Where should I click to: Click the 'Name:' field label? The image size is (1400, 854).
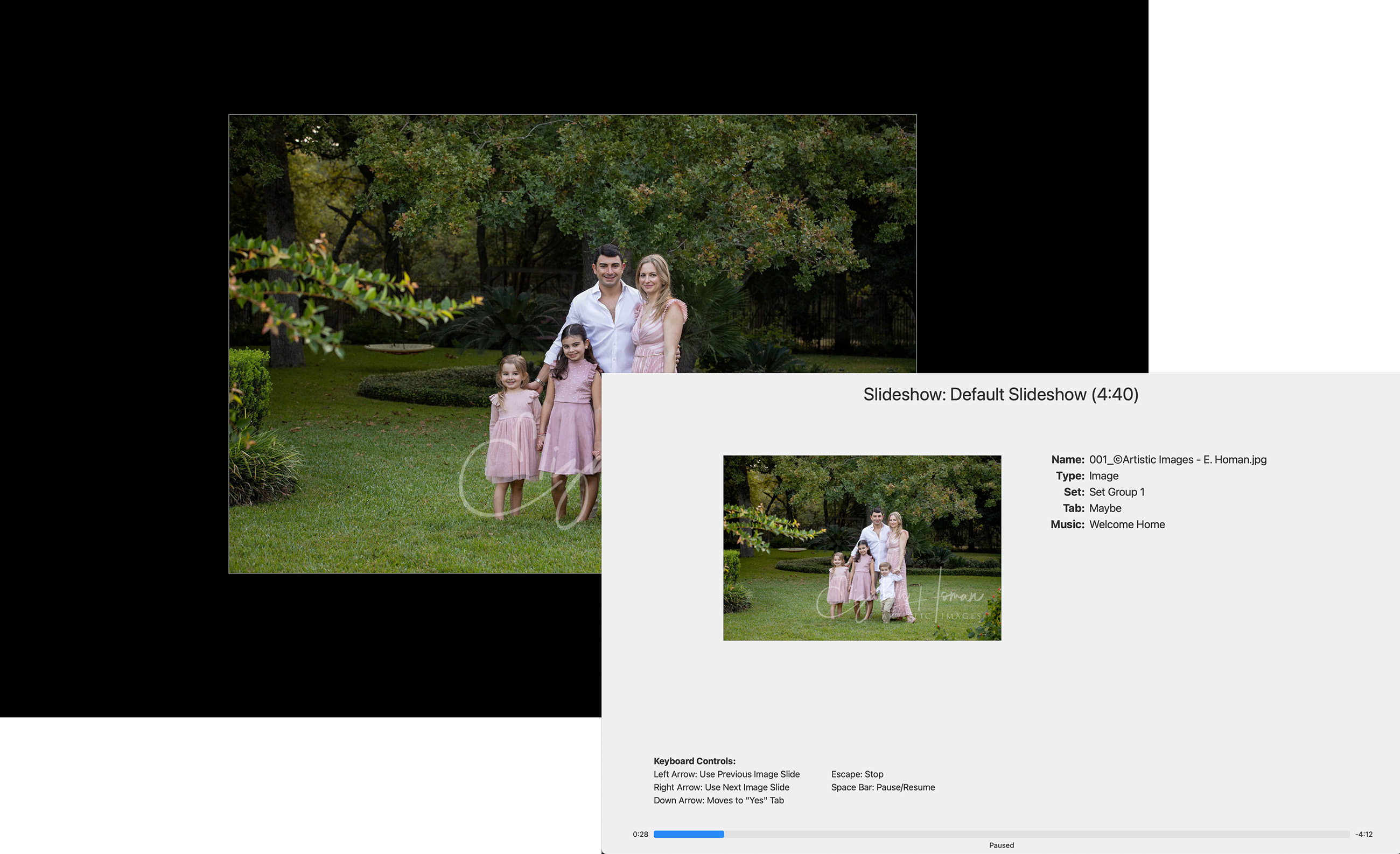(1067, 460)
